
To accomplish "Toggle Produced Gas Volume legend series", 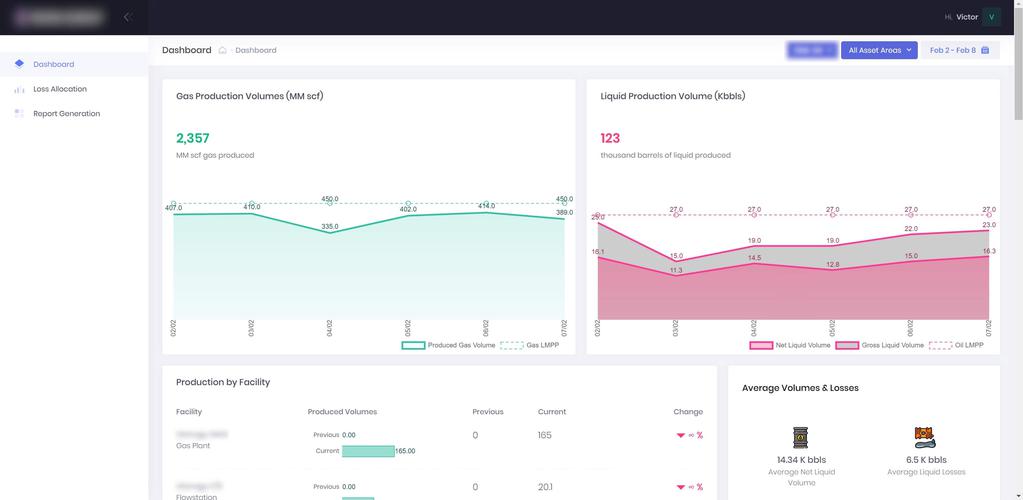I will click(x=449, y=345).
